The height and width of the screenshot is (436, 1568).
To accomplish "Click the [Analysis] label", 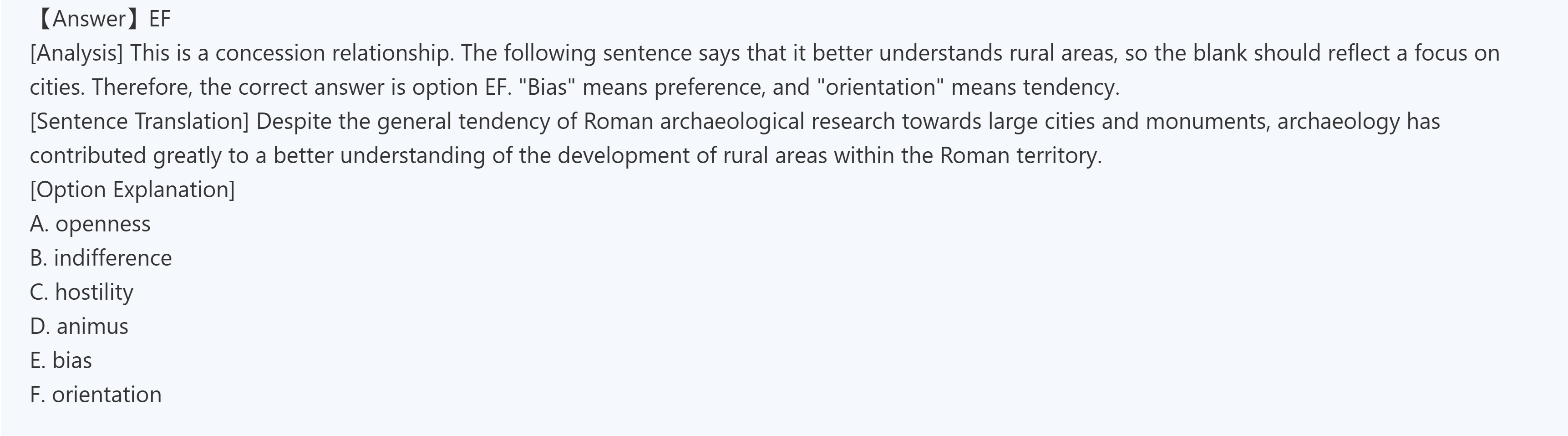I will (x=76, y=53).
